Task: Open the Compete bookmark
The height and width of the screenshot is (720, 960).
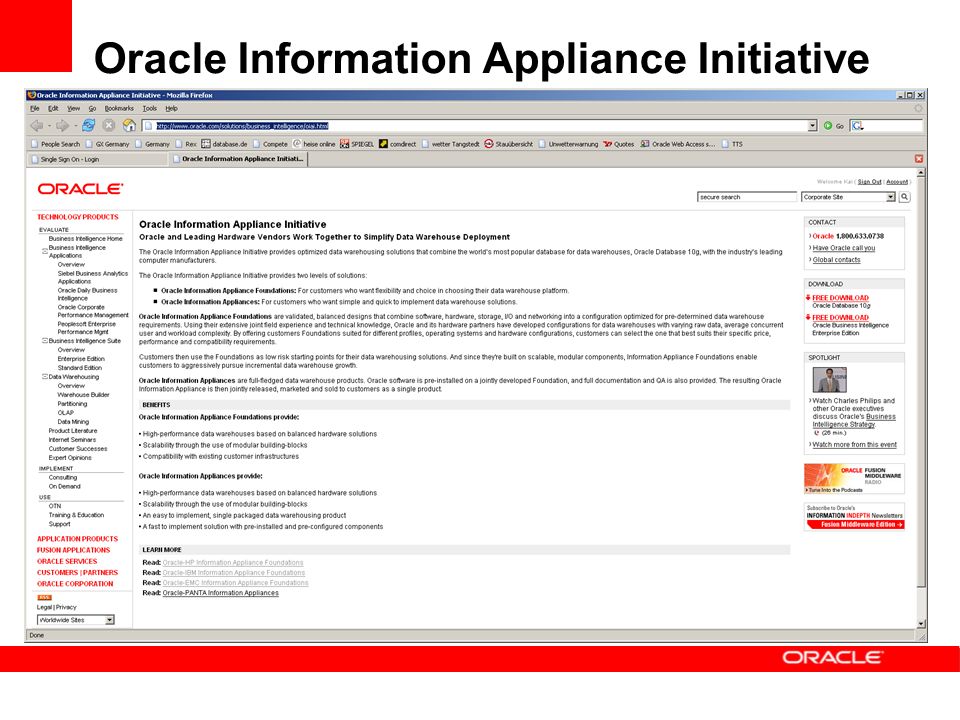Action: pos(270,144)
